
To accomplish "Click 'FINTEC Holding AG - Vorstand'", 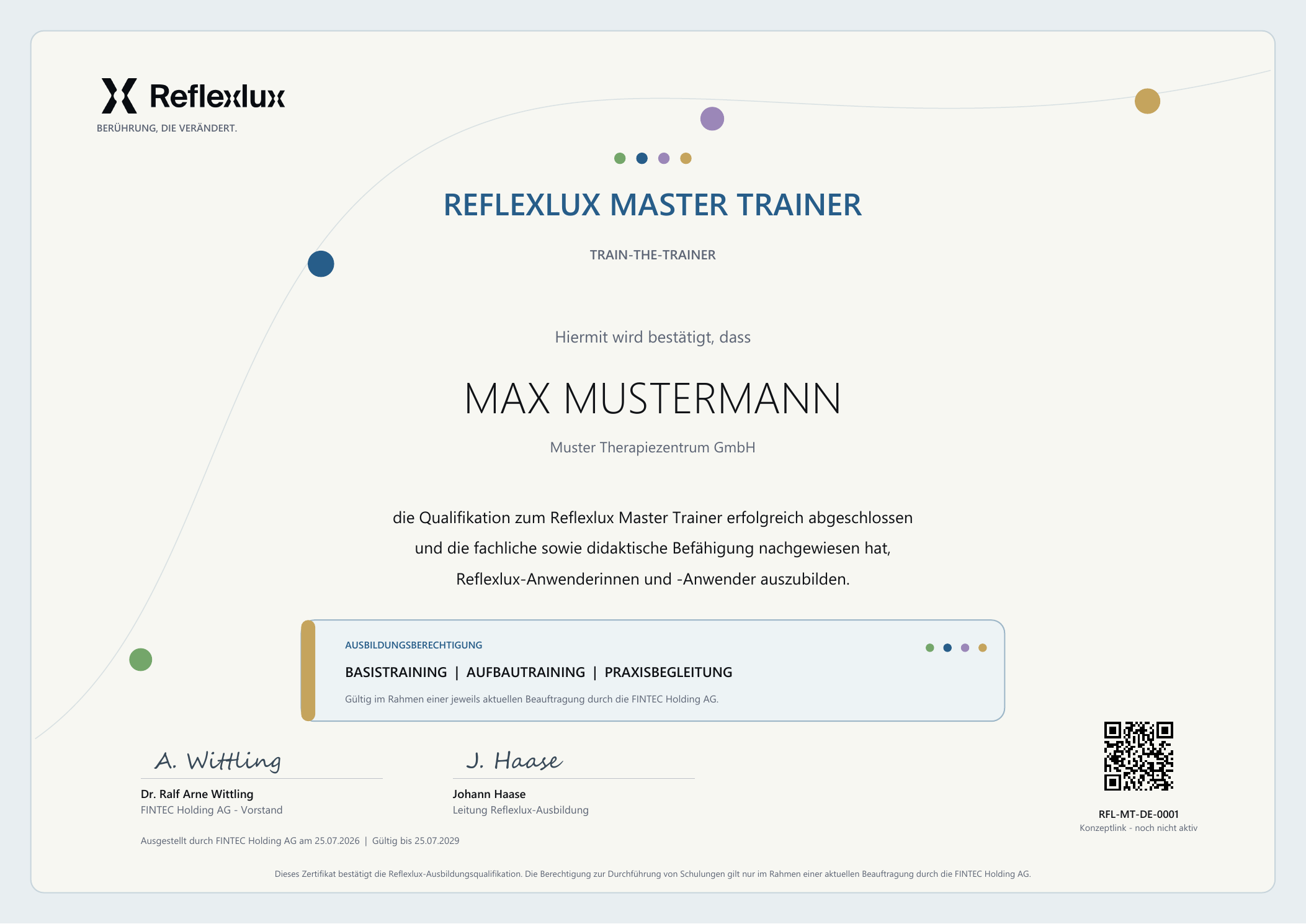I will point(212,810).
